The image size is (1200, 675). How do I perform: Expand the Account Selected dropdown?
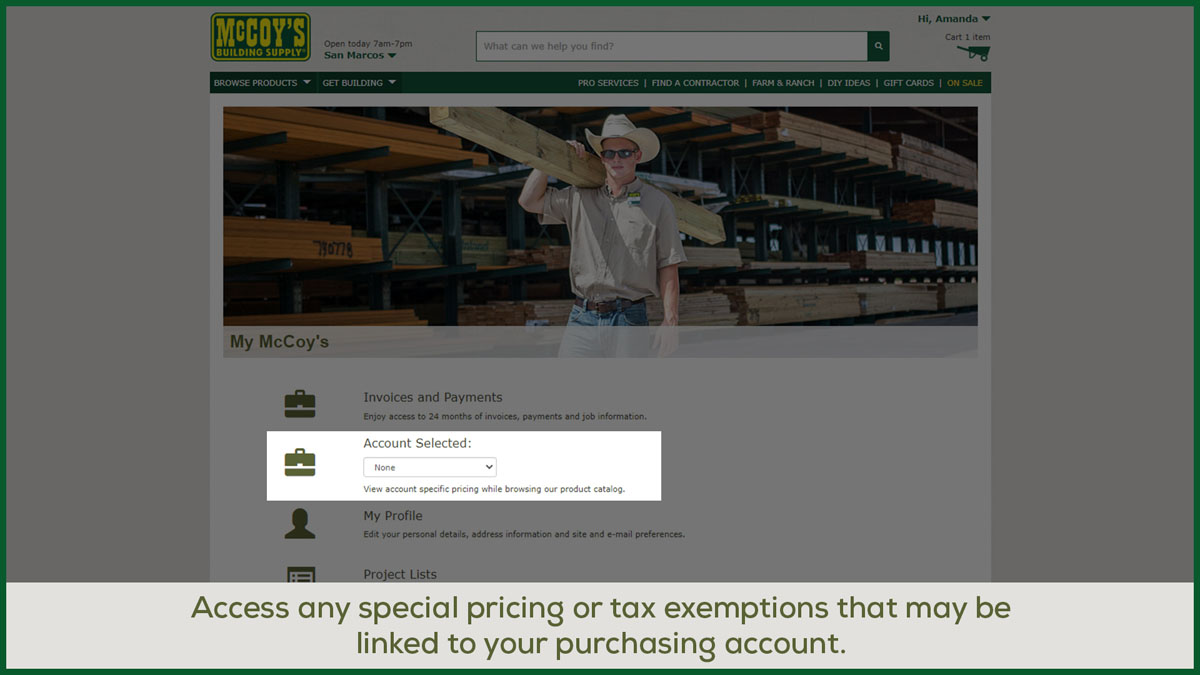pyautogui.click(x=429, y=467)
